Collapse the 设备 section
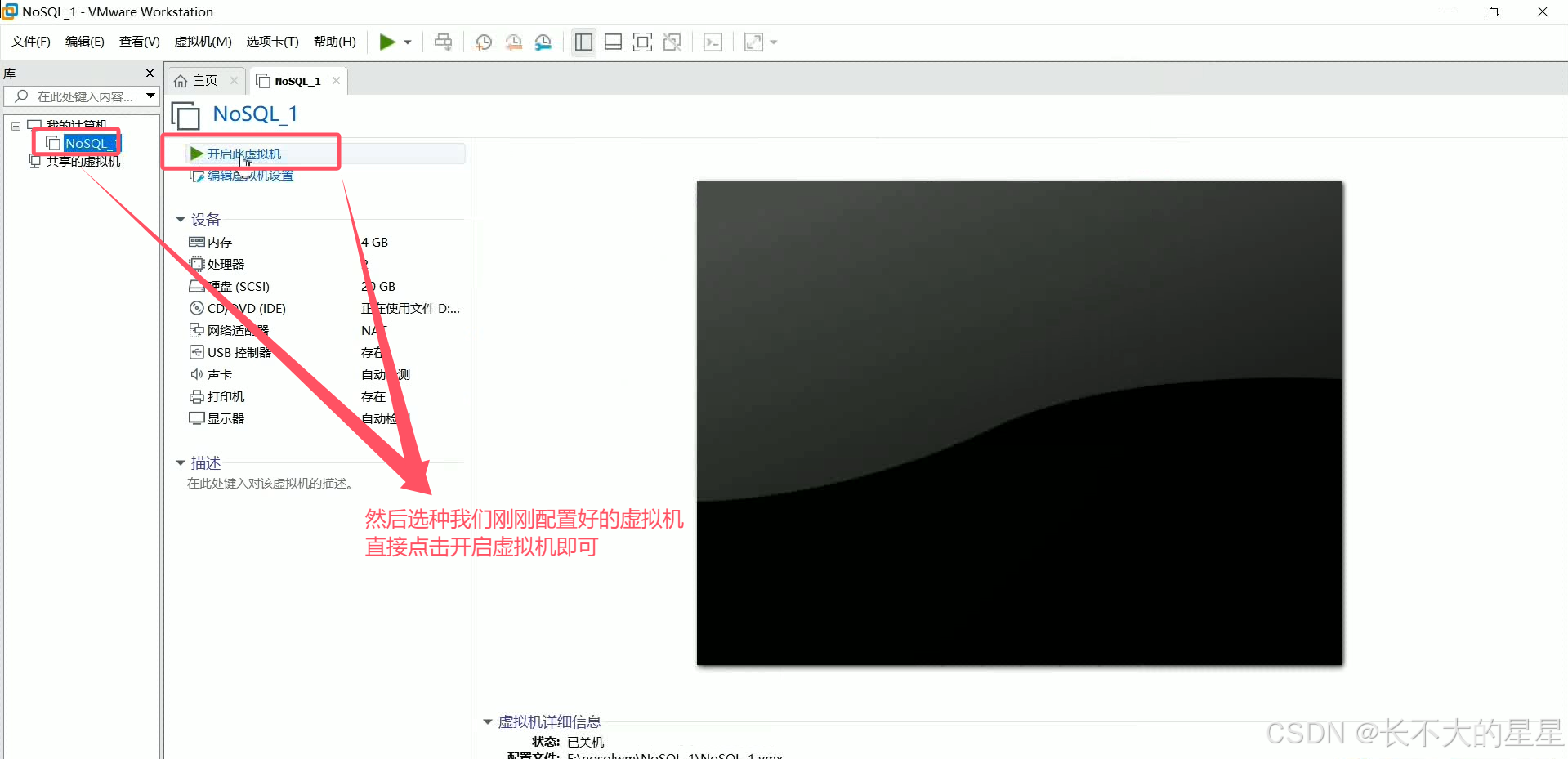 click(x=181, y=219)
